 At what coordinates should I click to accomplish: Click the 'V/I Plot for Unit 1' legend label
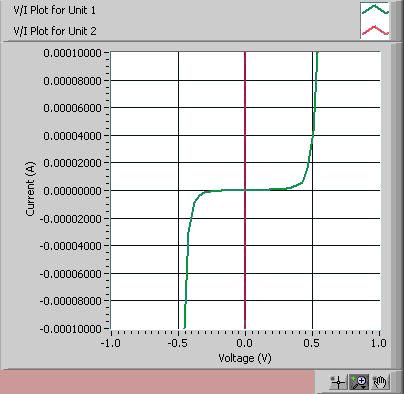point(55,10)
